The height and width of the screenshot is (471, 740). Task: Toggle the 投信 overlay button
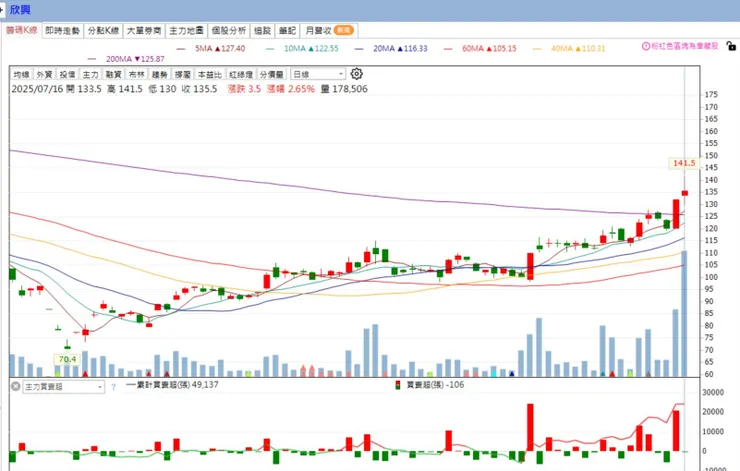click(x=67, y=75)
